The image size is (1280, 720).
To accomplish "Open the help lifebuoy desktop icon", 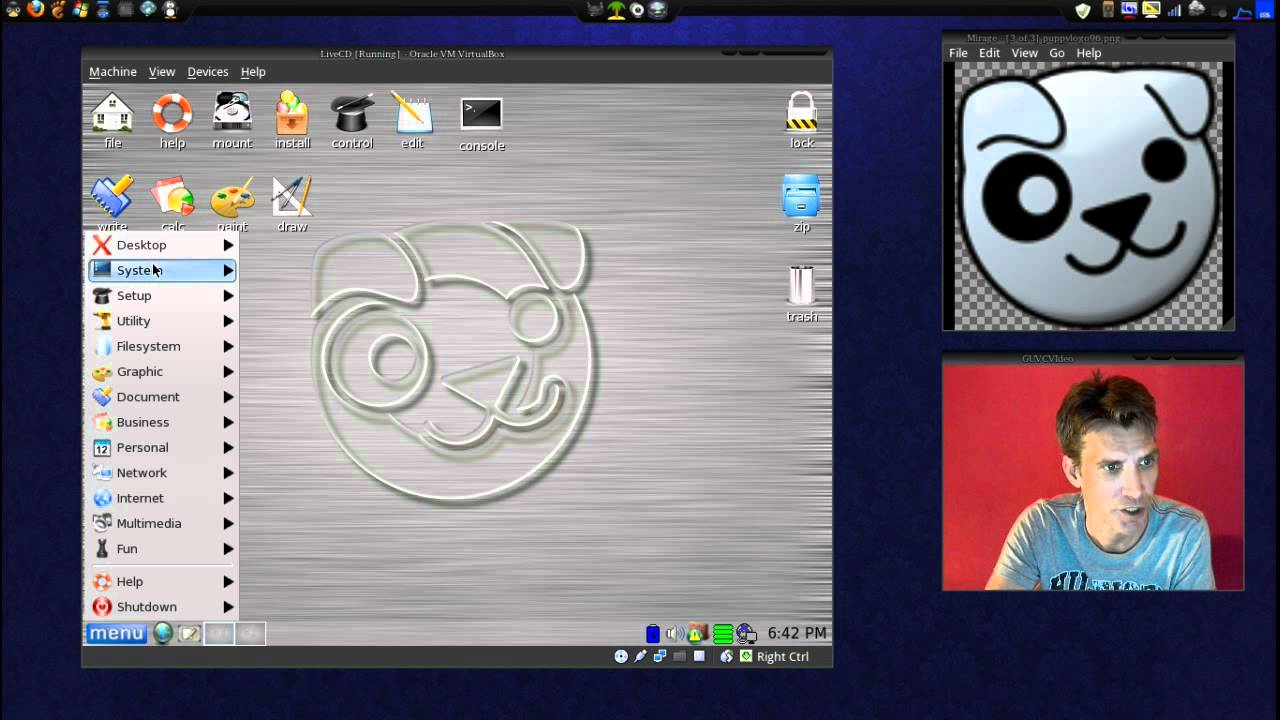I will [x=172, y=120].
